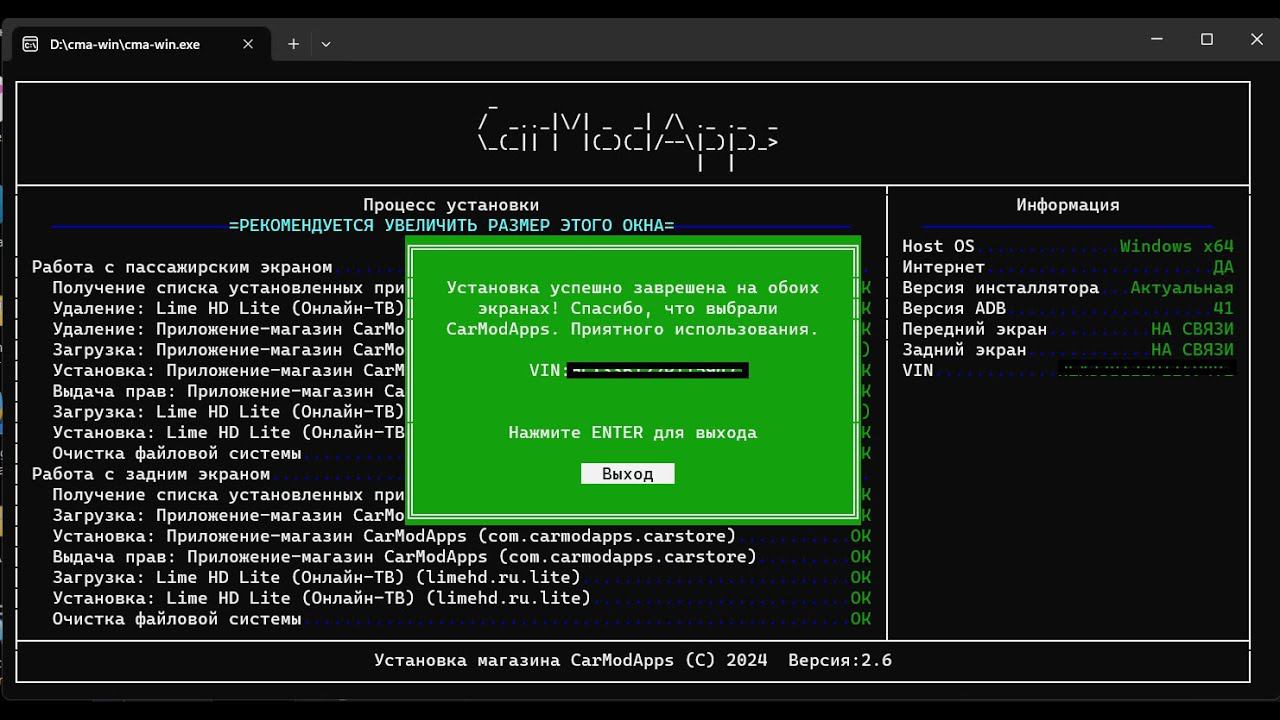Click the success message in green dialog

click(x=632, y=308)
